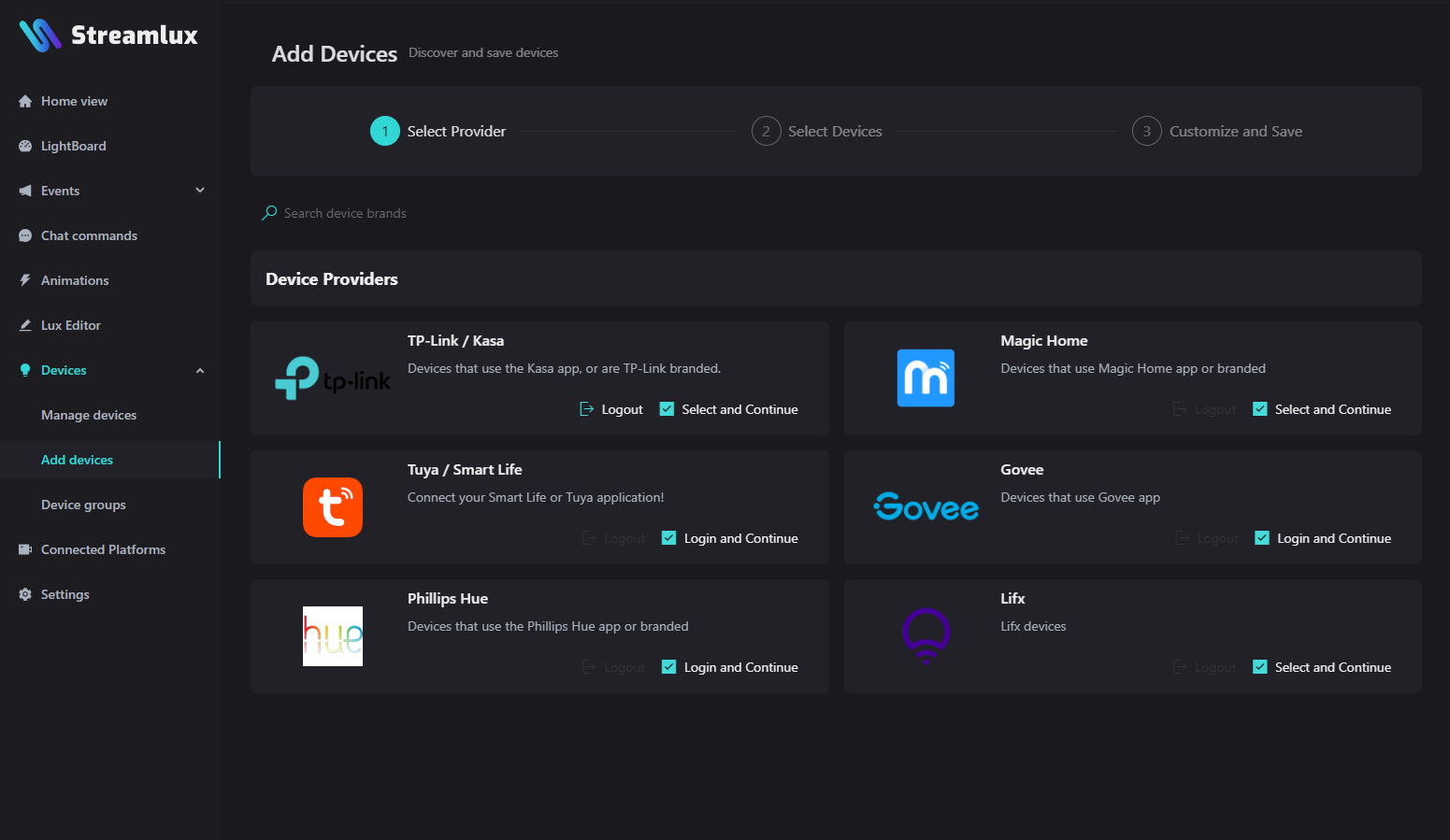Open the Home view from the sidebar

pos(75,101)
